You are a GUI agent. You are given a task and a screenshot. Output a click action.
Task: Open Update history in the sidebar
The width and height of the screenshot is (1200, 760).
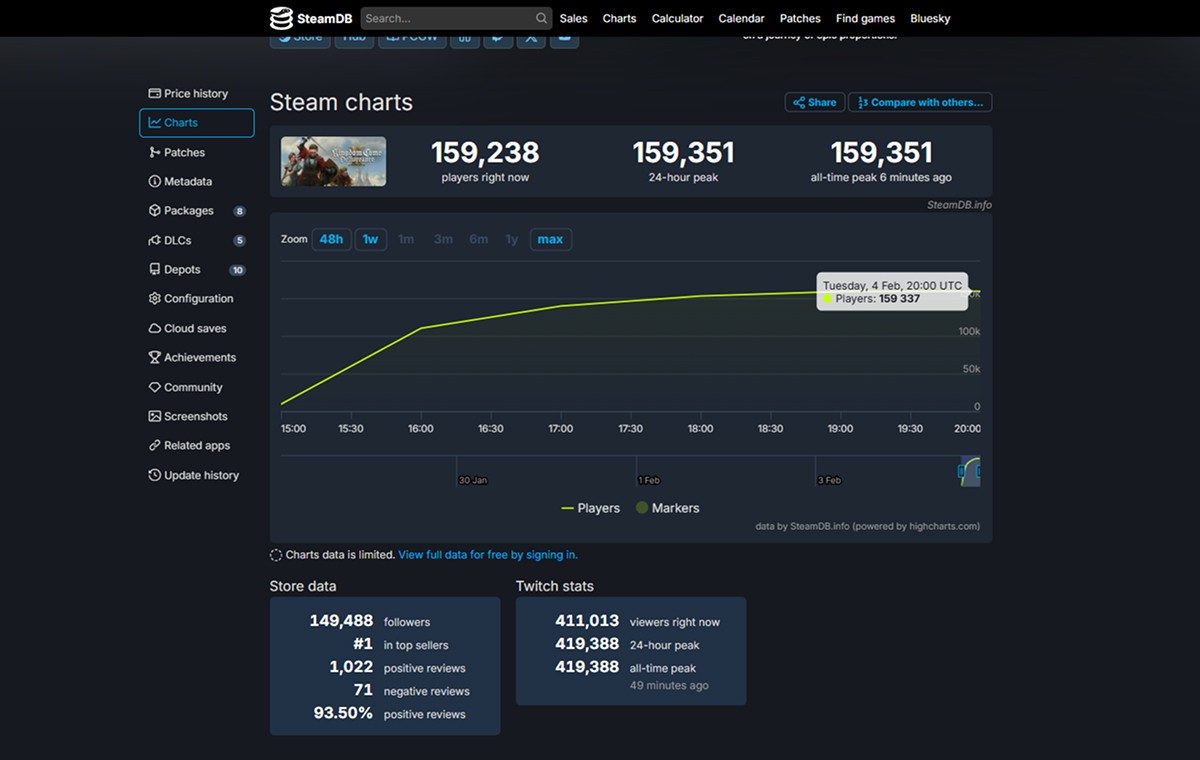196,475
